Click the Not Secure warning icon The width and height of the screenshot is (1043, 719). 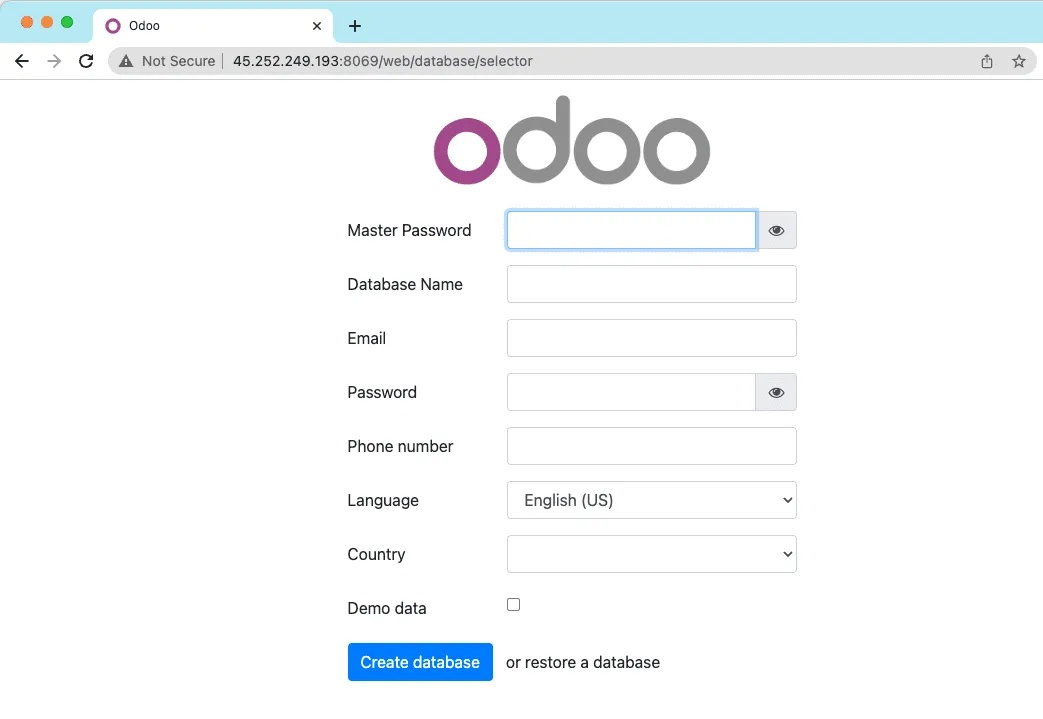(x=125, y=61)
